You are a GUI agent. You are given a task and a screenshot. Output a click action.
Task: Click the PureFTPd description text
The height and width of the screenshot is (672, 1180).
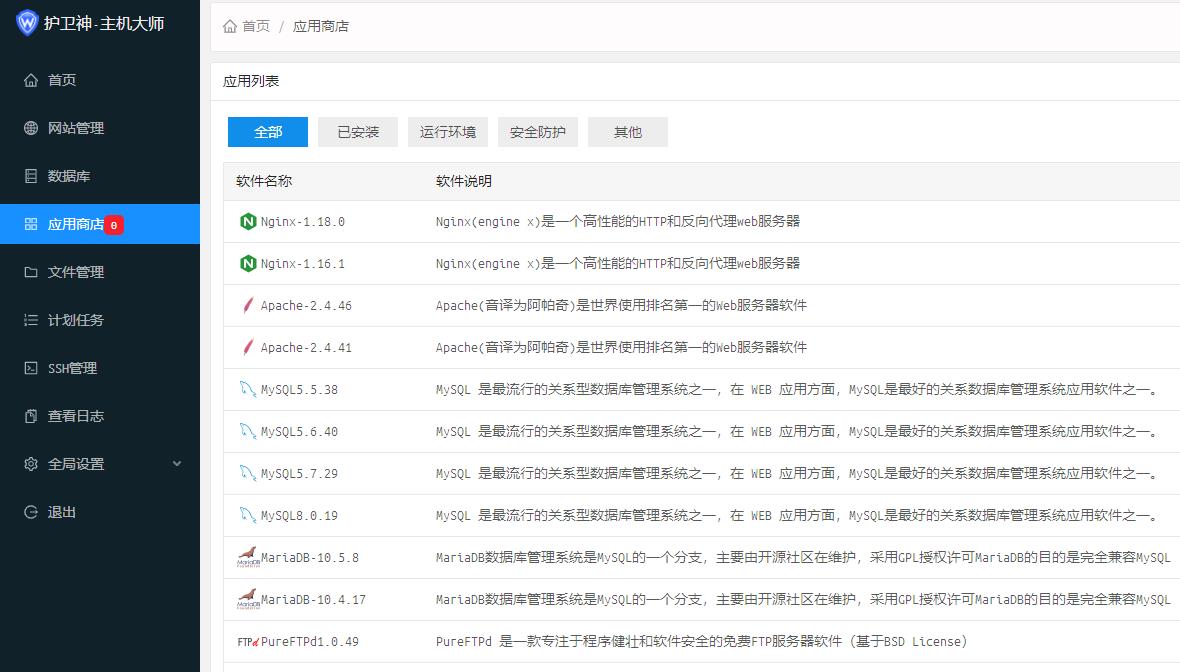point(701,642)
